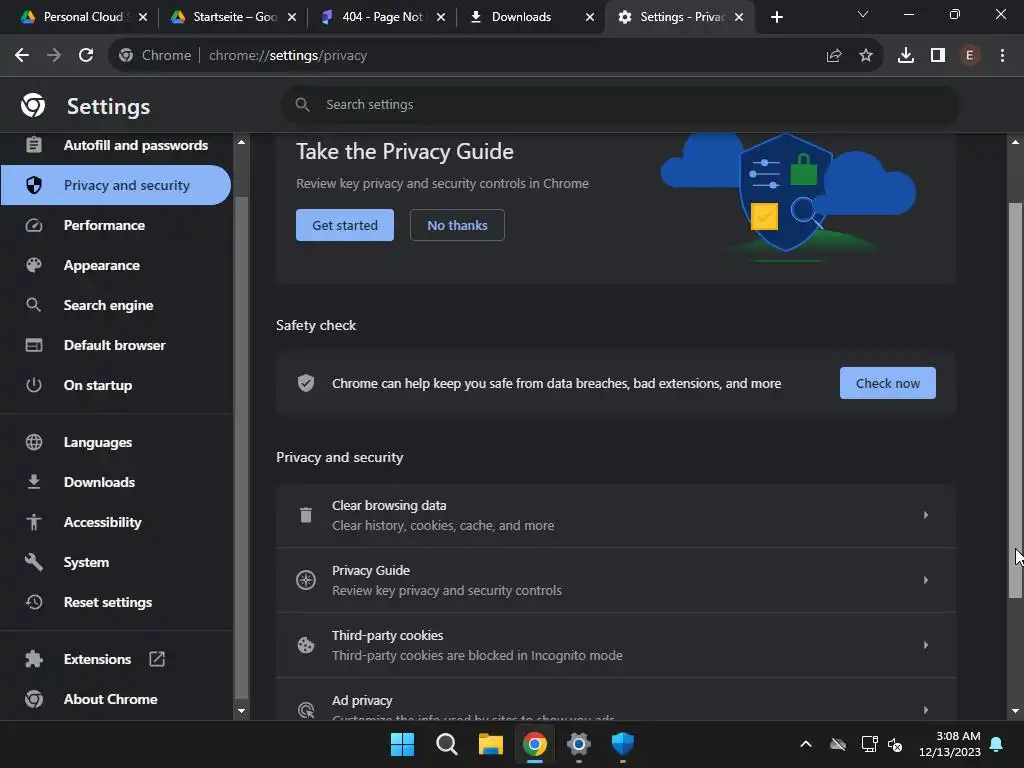Click the Accessibility figure icon
This screenshot has width=1024, height=768.
[x=34, y=522]
